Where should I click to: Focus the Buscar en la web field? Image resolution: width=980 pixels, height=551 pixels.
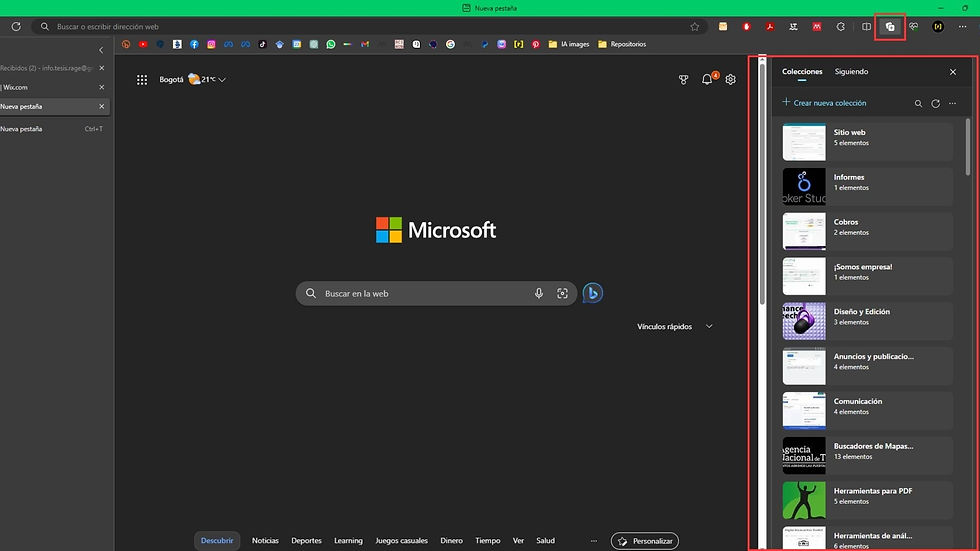(x=436, y=293)
